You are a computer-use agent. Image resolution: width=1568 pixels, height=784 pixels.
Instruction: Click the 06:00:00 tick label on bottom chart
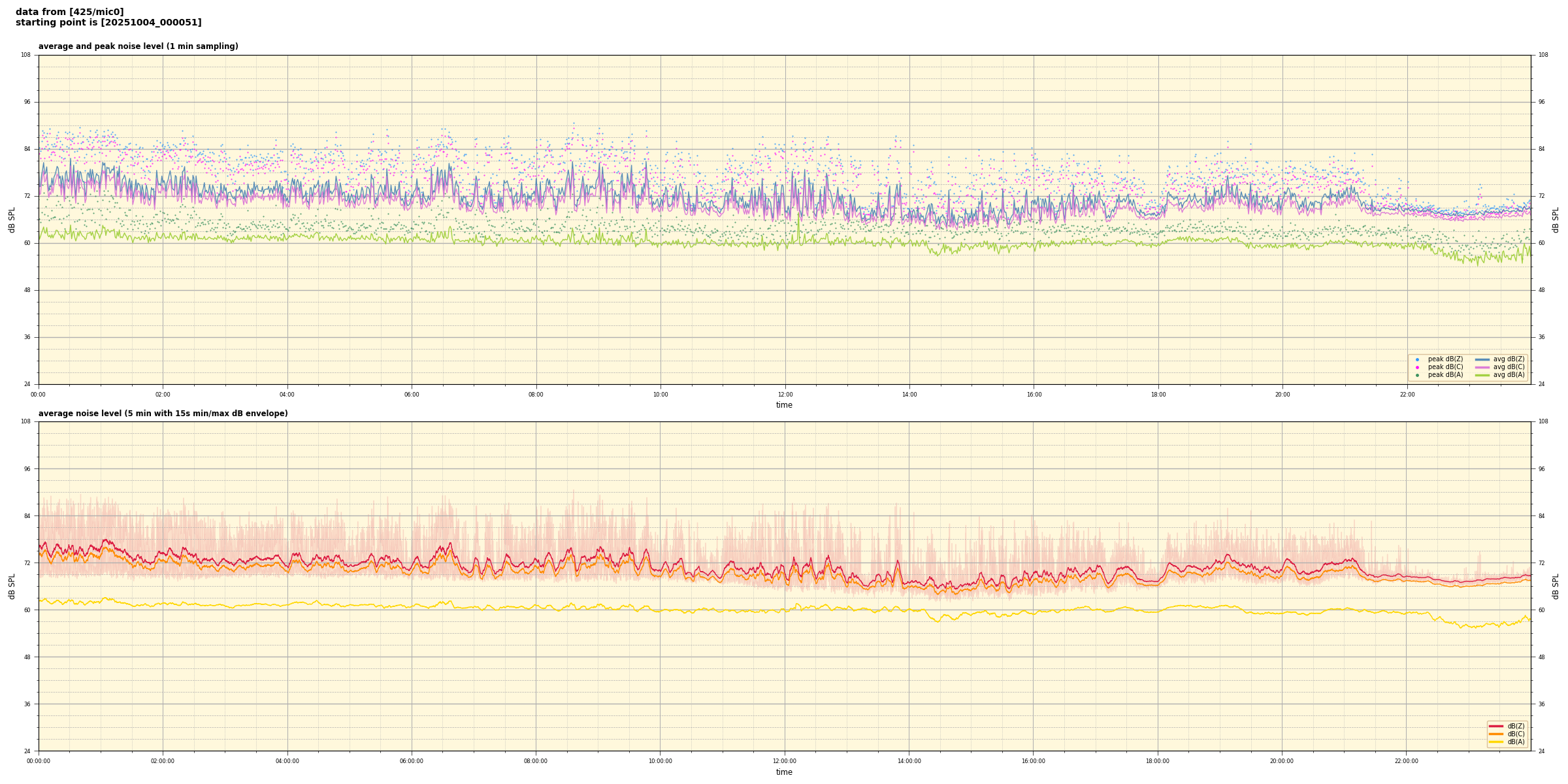(x=412, y=761)
